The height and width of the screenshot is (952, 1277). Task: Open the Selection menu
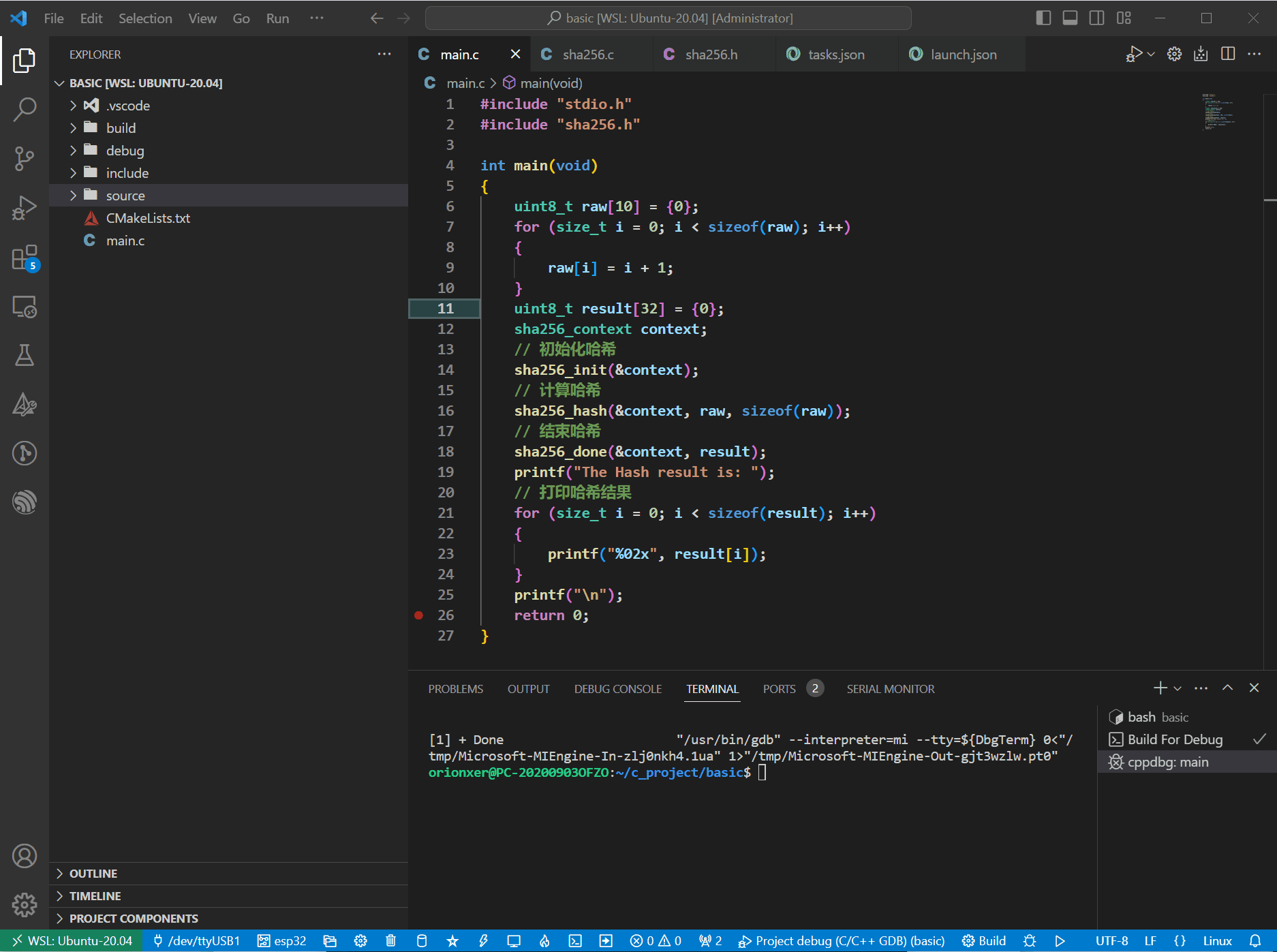(x=145, y=18)
